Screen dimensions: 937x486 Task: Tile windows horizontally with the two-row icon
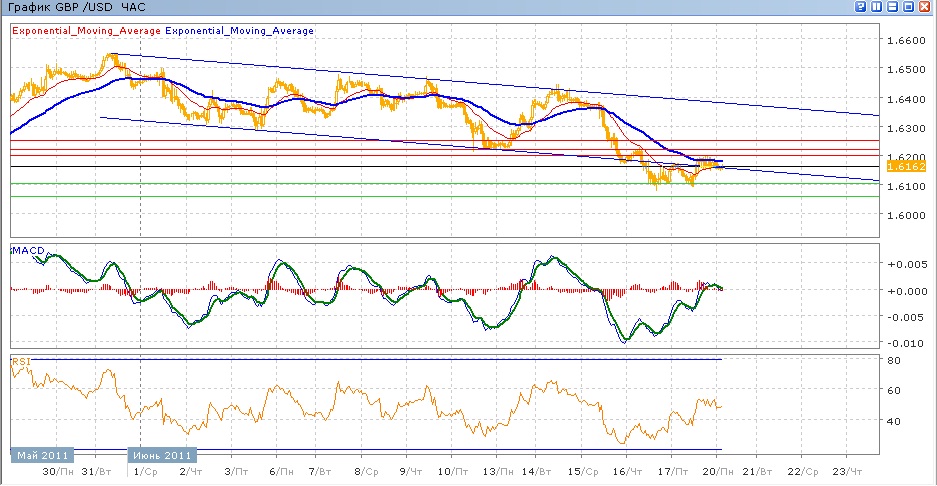click(x=893, y=7)
